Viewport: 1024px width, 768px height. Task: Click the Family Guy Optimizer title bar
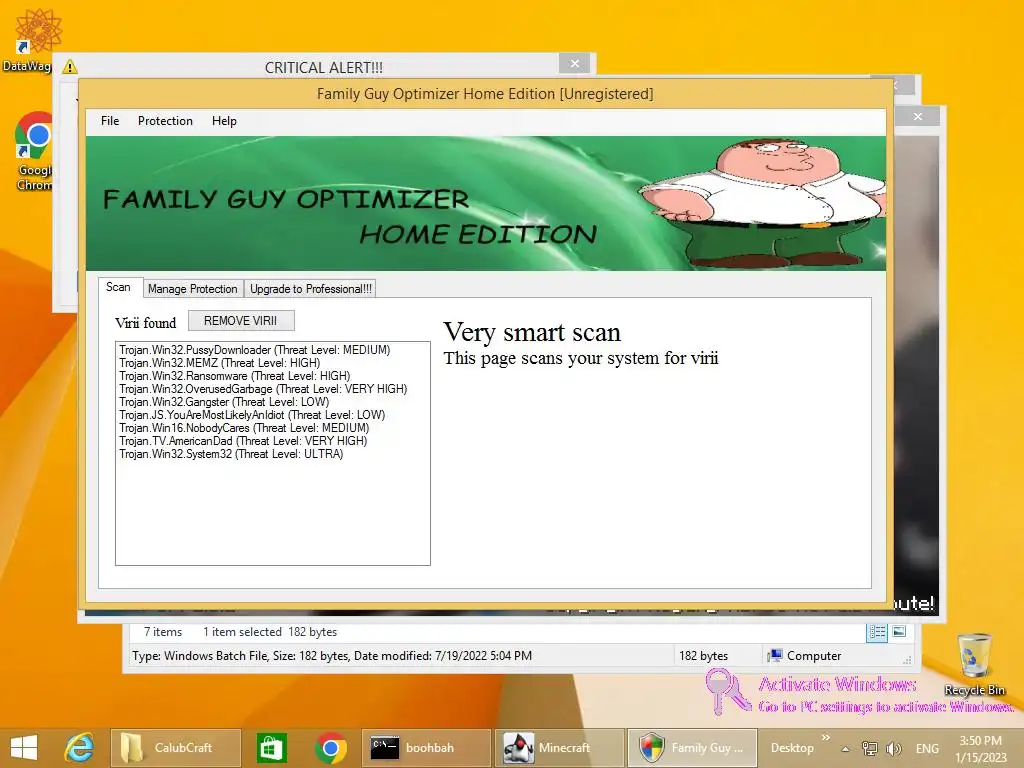[485, 94]
